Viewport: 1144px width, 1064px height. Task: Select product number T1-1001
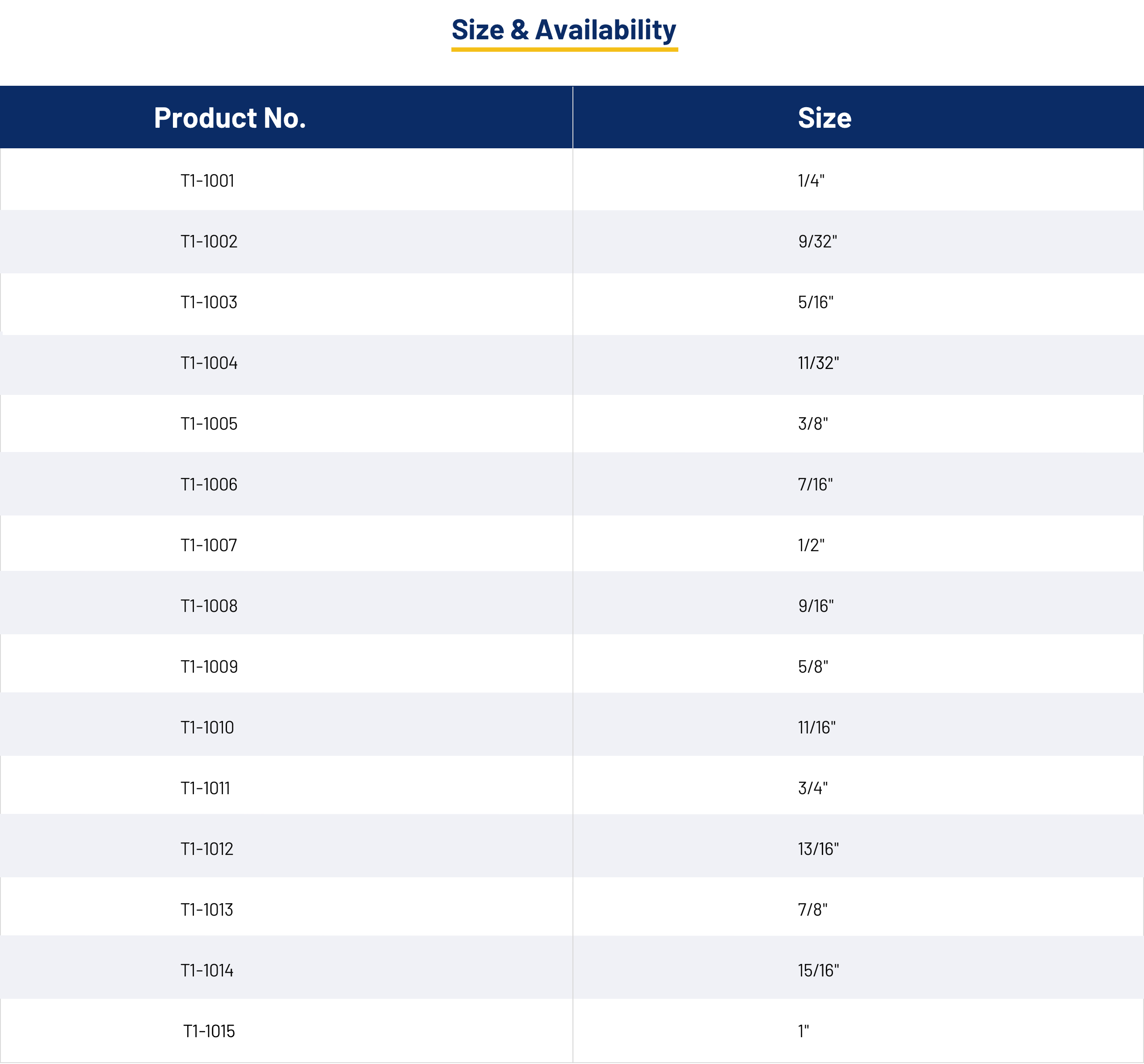click(x=207, y=180)
